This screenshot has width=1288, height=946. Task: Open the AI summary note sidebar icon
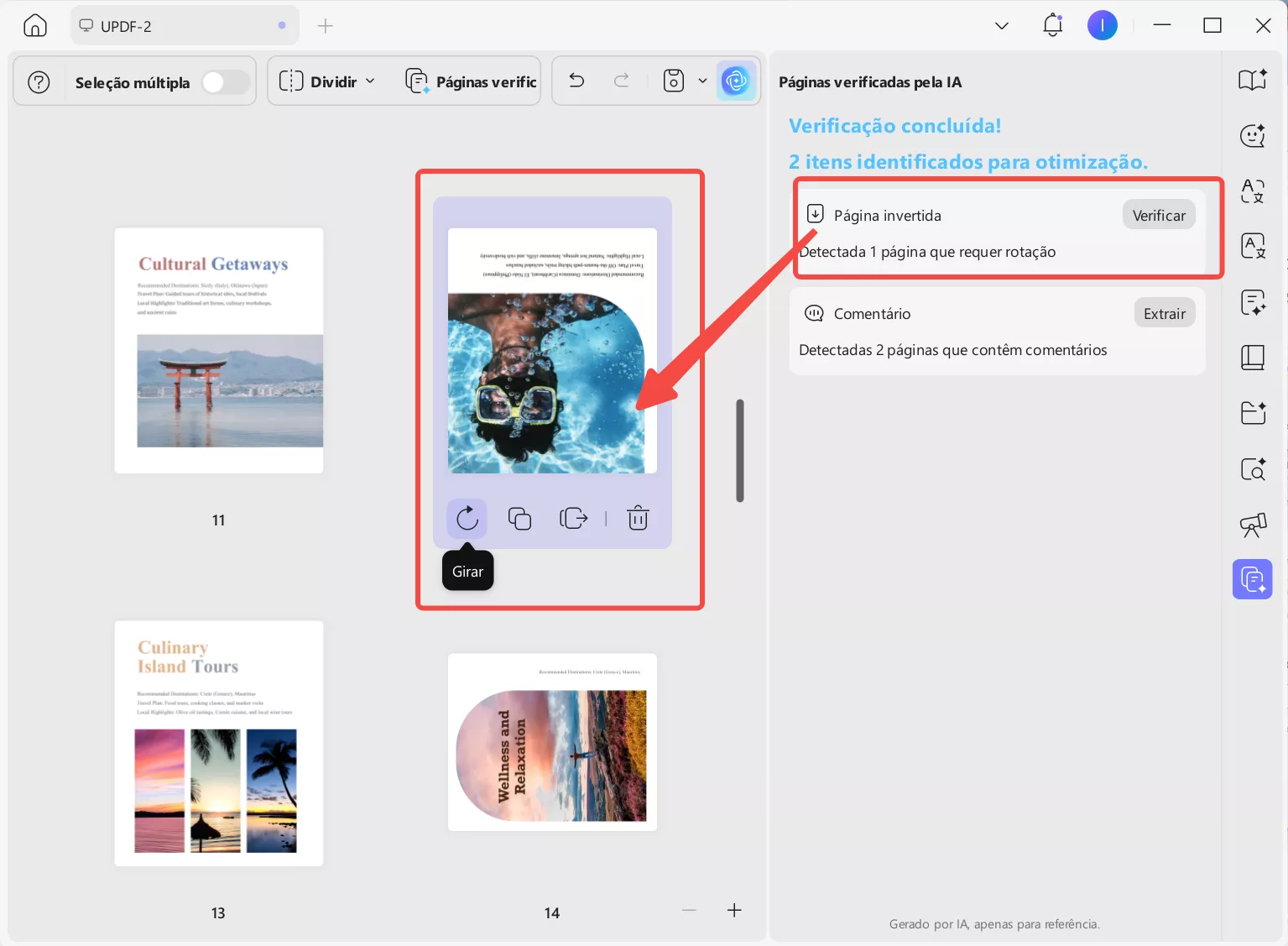point(1253,302)
